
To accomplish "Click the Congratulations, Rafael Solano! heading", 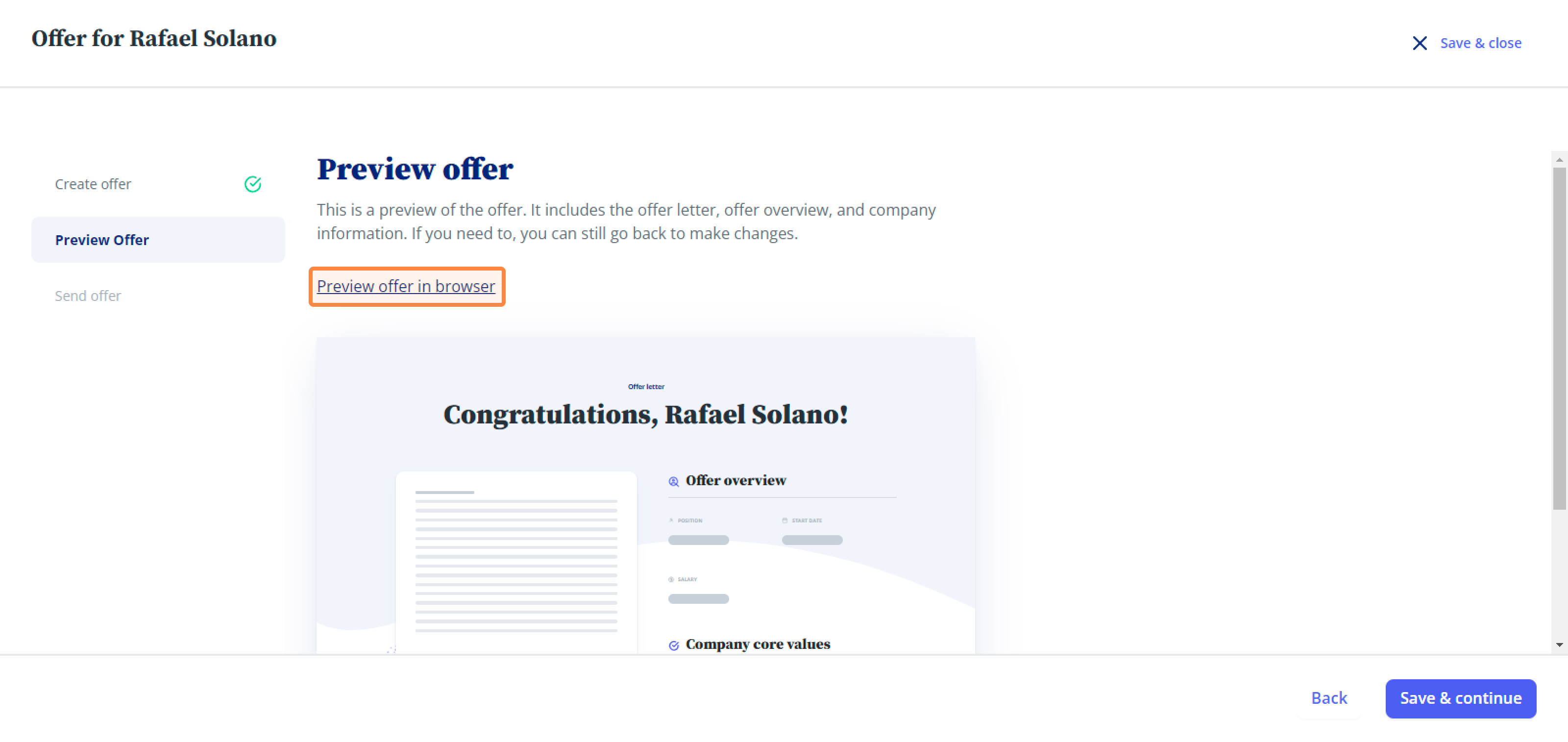I will pos(645,415).
